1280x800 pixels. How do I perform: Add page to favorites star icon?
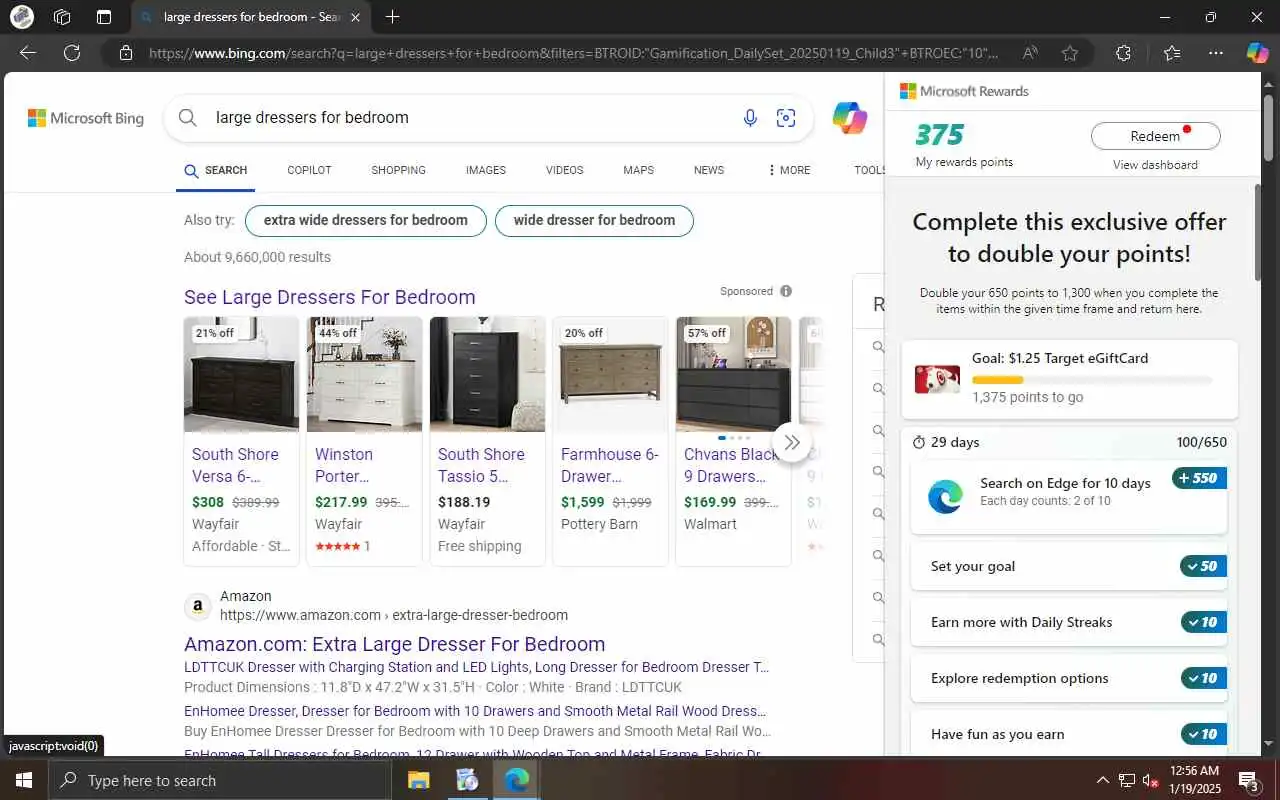click(x=1070, y=53)
